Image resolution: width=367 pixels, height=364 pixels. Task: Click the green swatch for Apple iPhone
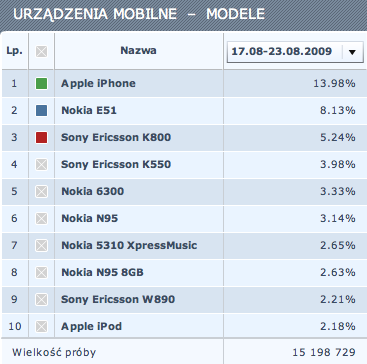pos(41,83)
